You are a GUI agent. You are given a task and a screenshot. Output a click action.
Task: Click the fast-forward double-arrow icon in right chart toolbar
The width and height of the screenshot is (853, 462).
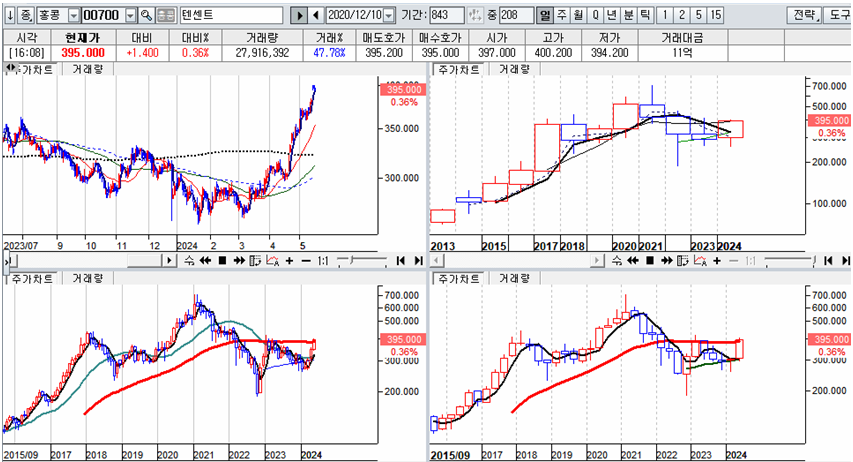point(665,260)
